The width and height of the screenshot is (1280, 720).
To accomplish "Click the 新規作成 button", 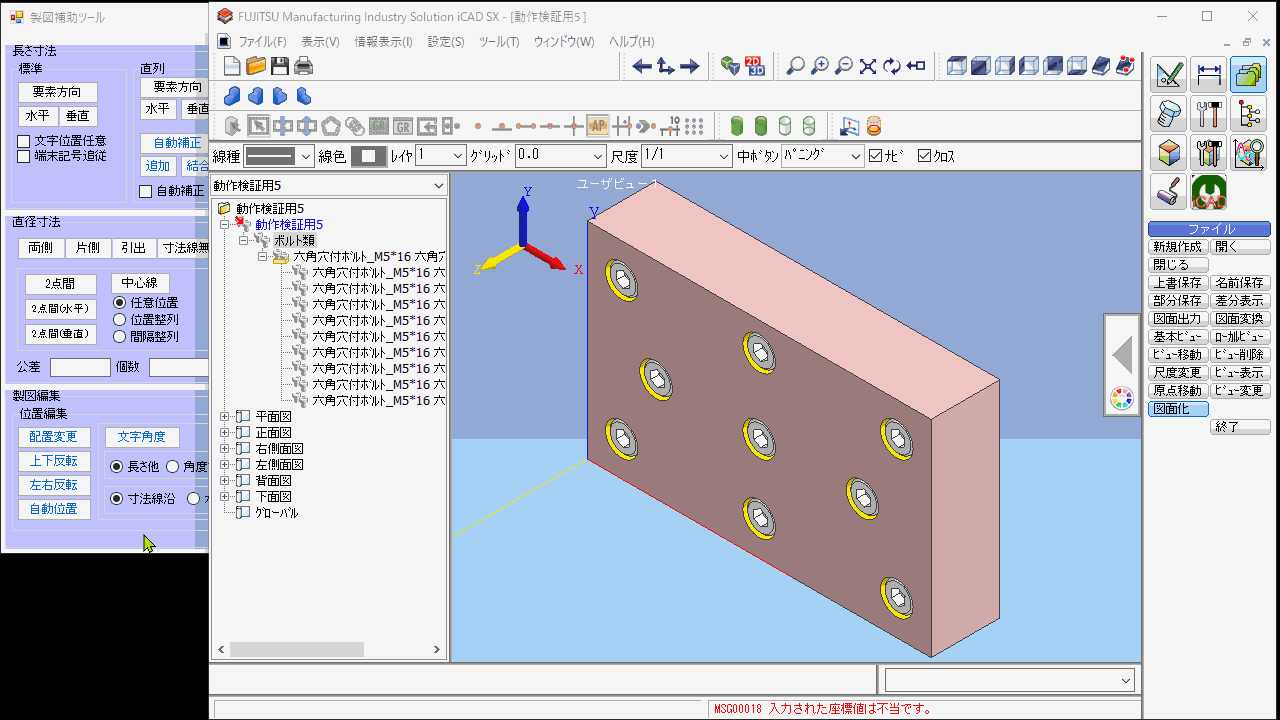I will (1178, 247).
